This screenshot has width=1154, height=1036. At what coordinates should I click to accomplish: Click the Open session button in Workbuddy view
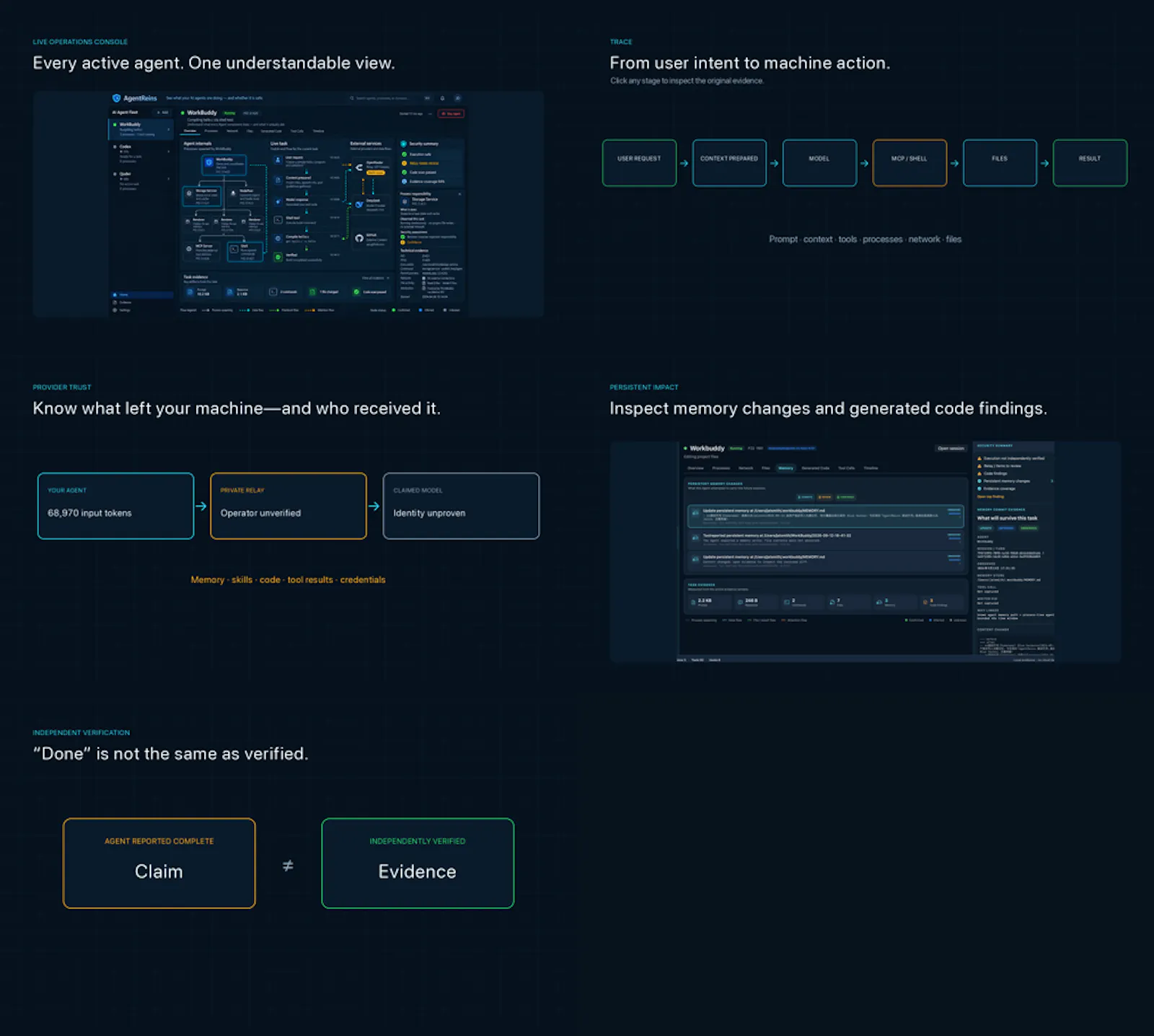coord(951,448)
